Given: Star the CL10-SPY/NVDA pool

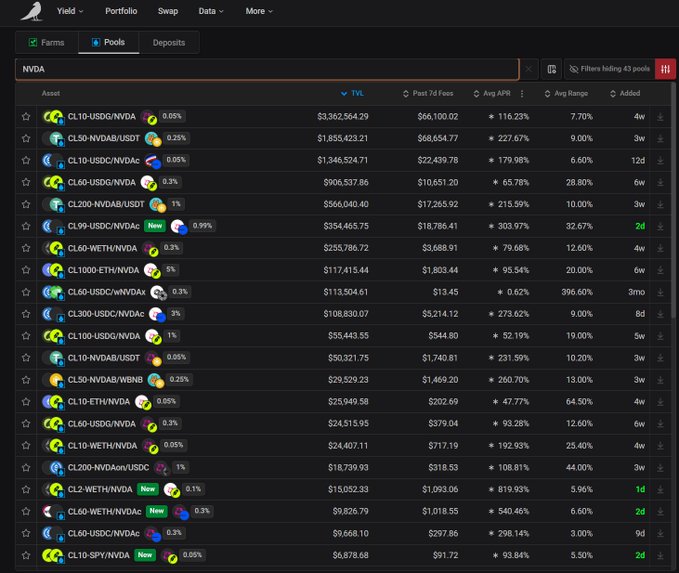Looking at the screenshot, I should click(x=26, y=555).
